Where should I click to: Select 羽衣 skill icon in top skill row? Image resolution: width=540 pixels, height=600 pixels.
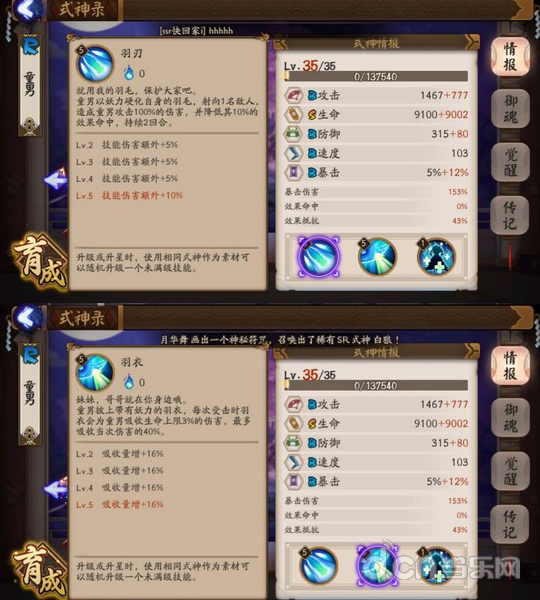tap(377, 256)
